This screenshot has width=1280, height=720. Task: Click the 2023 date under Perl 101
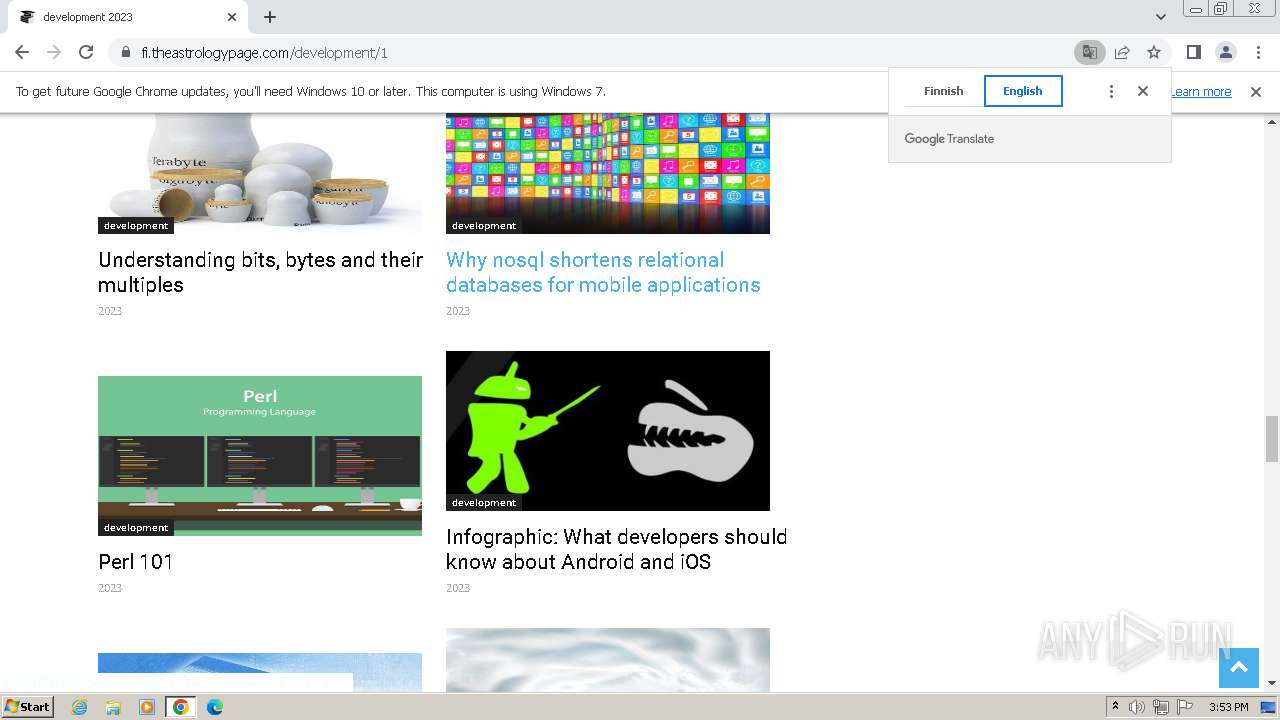coord(110,588)
